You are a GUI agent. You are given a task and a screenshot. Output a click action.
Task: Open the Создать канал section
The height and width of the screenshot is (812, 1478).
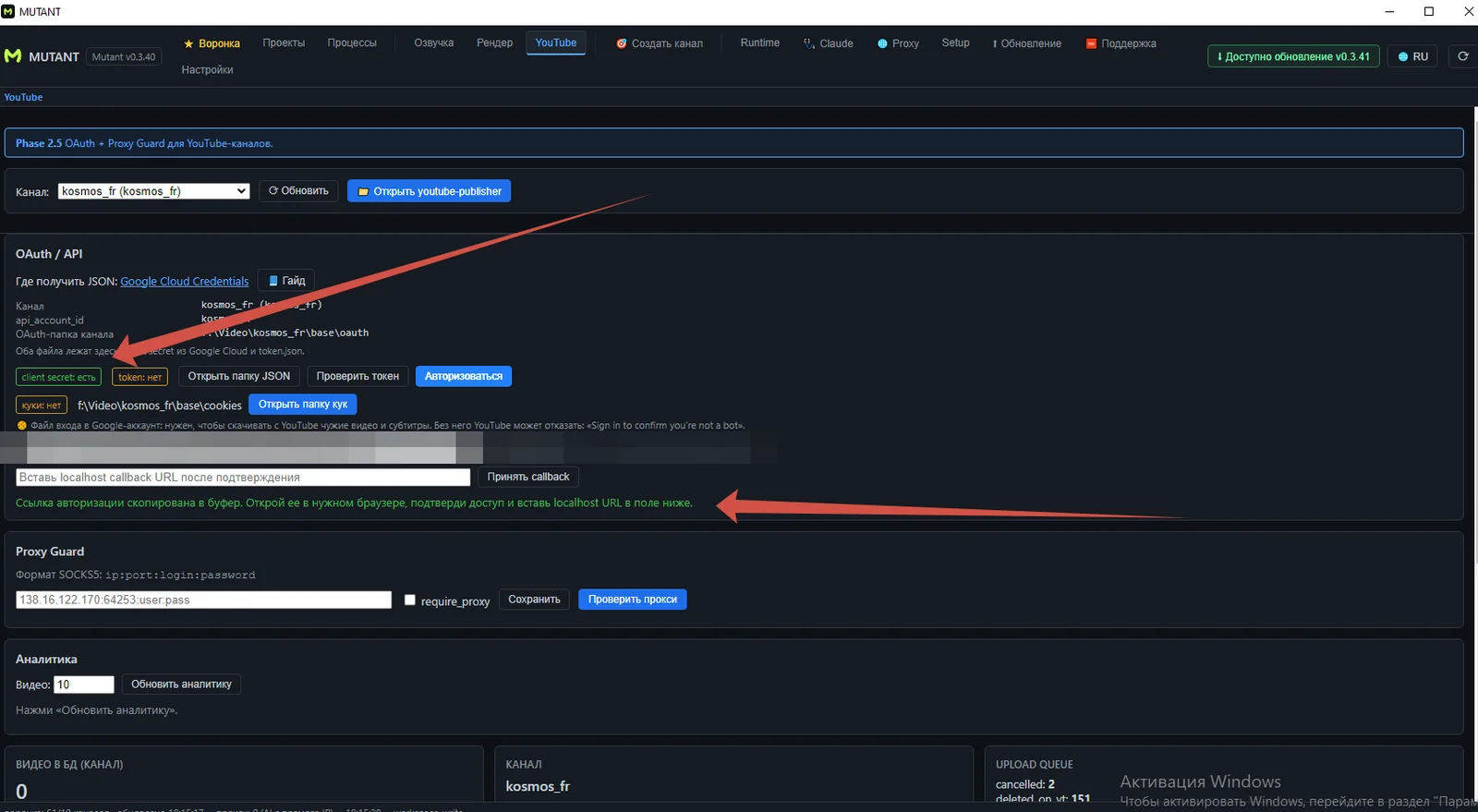coord(660,43)
